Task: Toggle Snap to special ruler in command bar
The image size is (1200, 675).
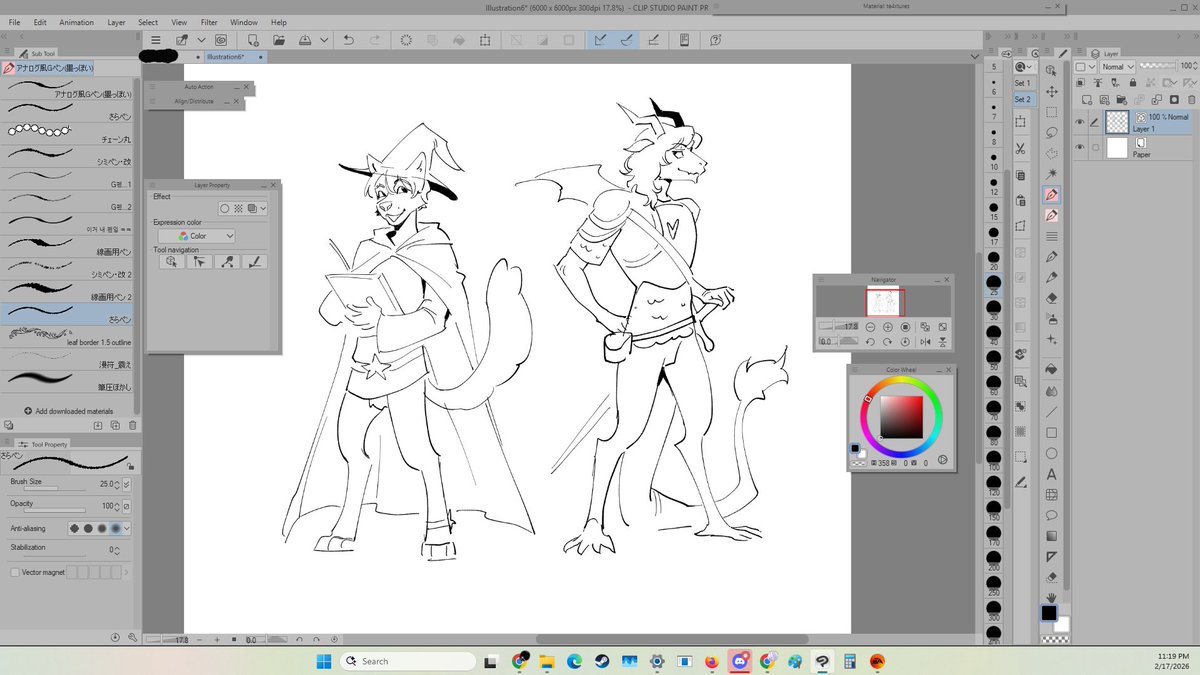Action: click(627, 40)
